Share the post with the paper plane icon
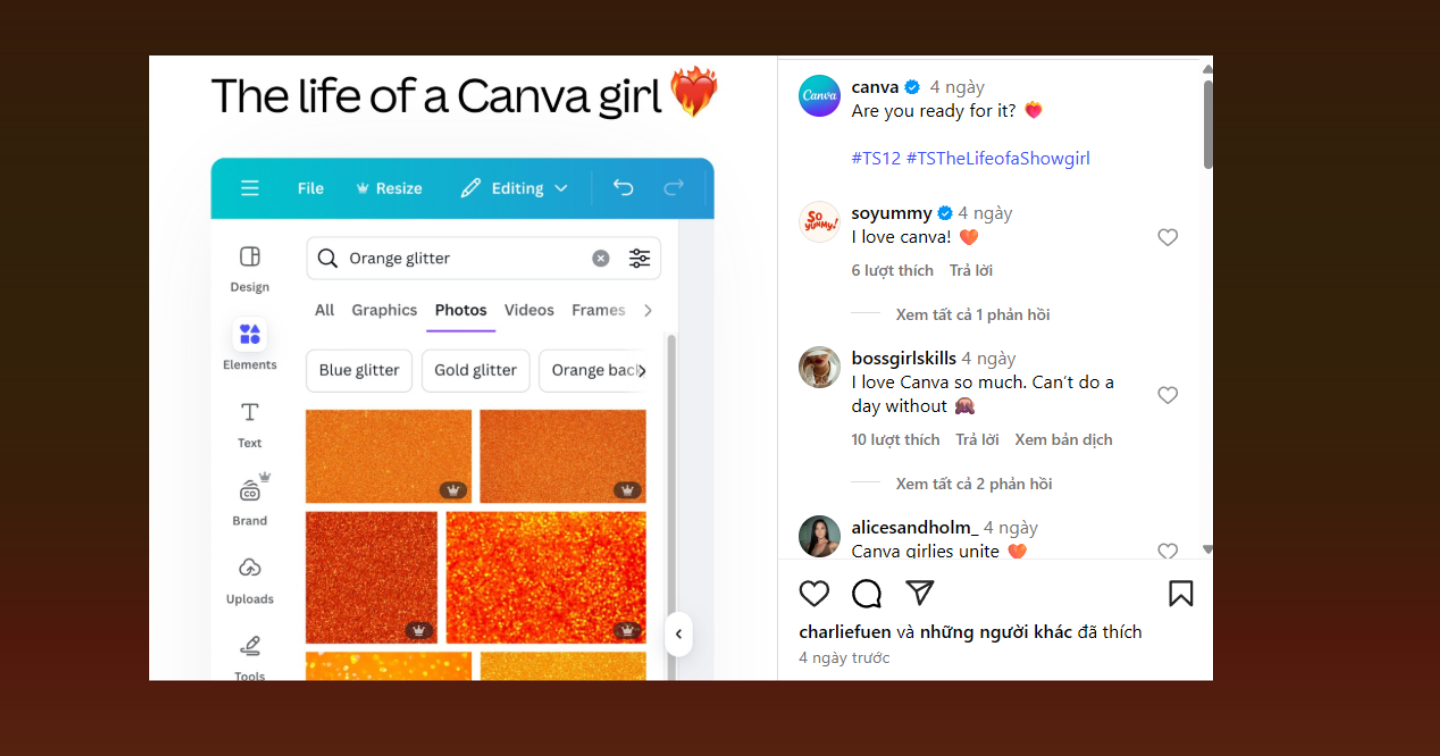 (x=919, y=593)
